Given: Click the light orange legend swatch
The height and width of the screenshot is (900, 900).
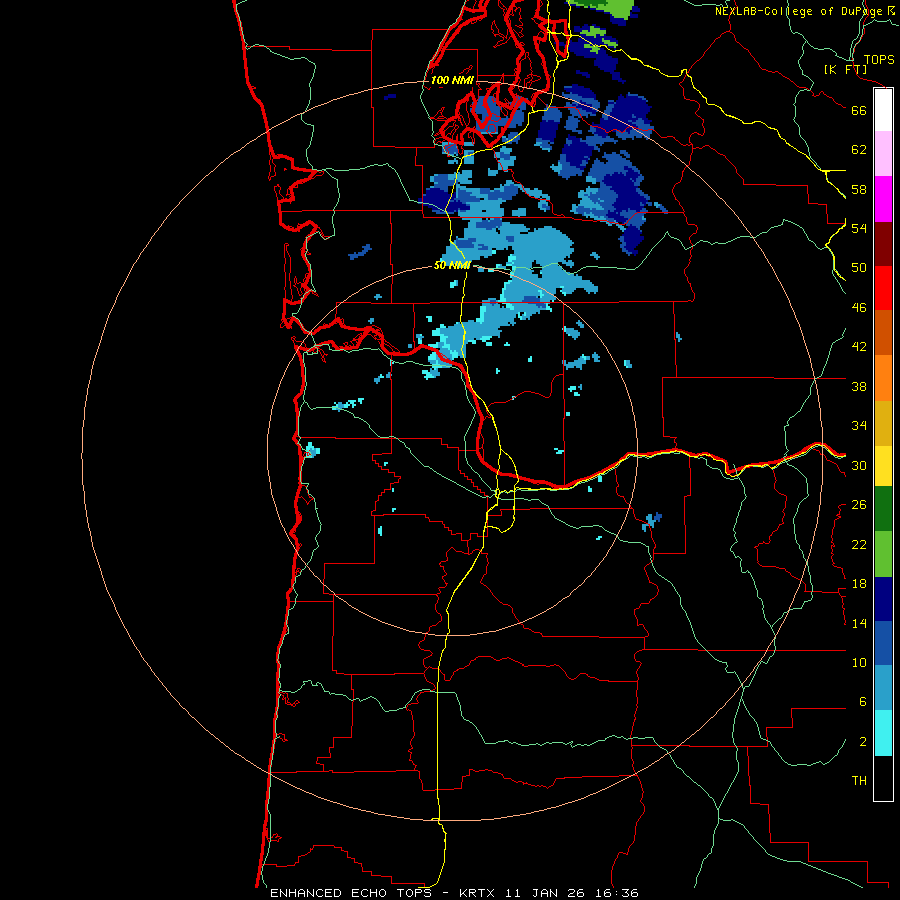Looking at the screenshot, I should pos(883,378).
